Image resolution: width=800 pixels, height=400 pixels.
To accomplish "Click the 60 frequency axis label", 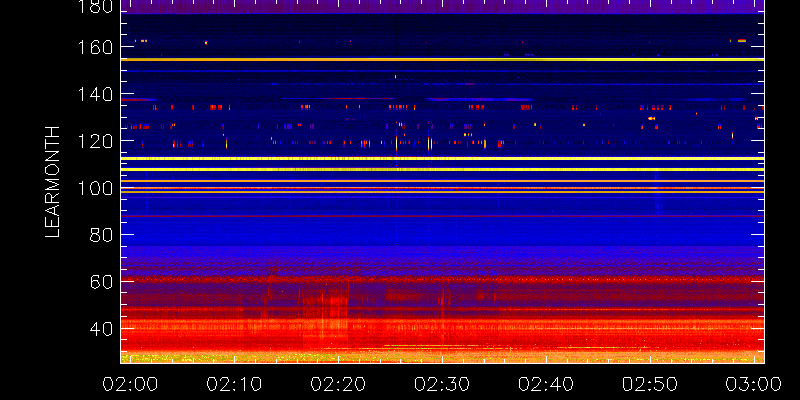I will tap(101, 282).
